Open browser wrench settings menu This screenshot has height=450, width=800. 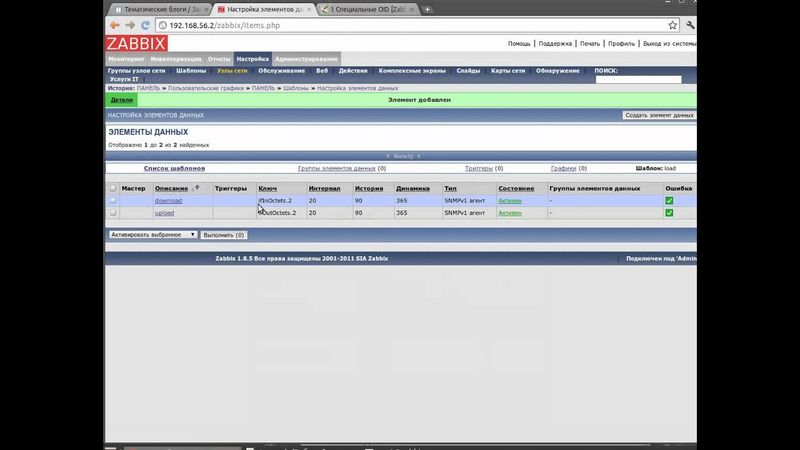(690, 25)
